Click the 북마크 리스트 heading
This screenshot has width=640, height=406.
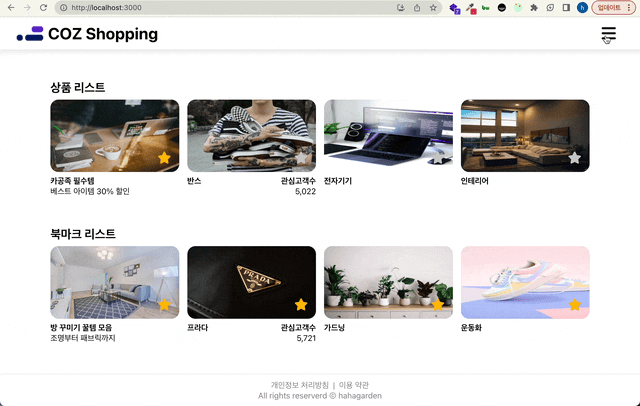(x=83, y=233)
